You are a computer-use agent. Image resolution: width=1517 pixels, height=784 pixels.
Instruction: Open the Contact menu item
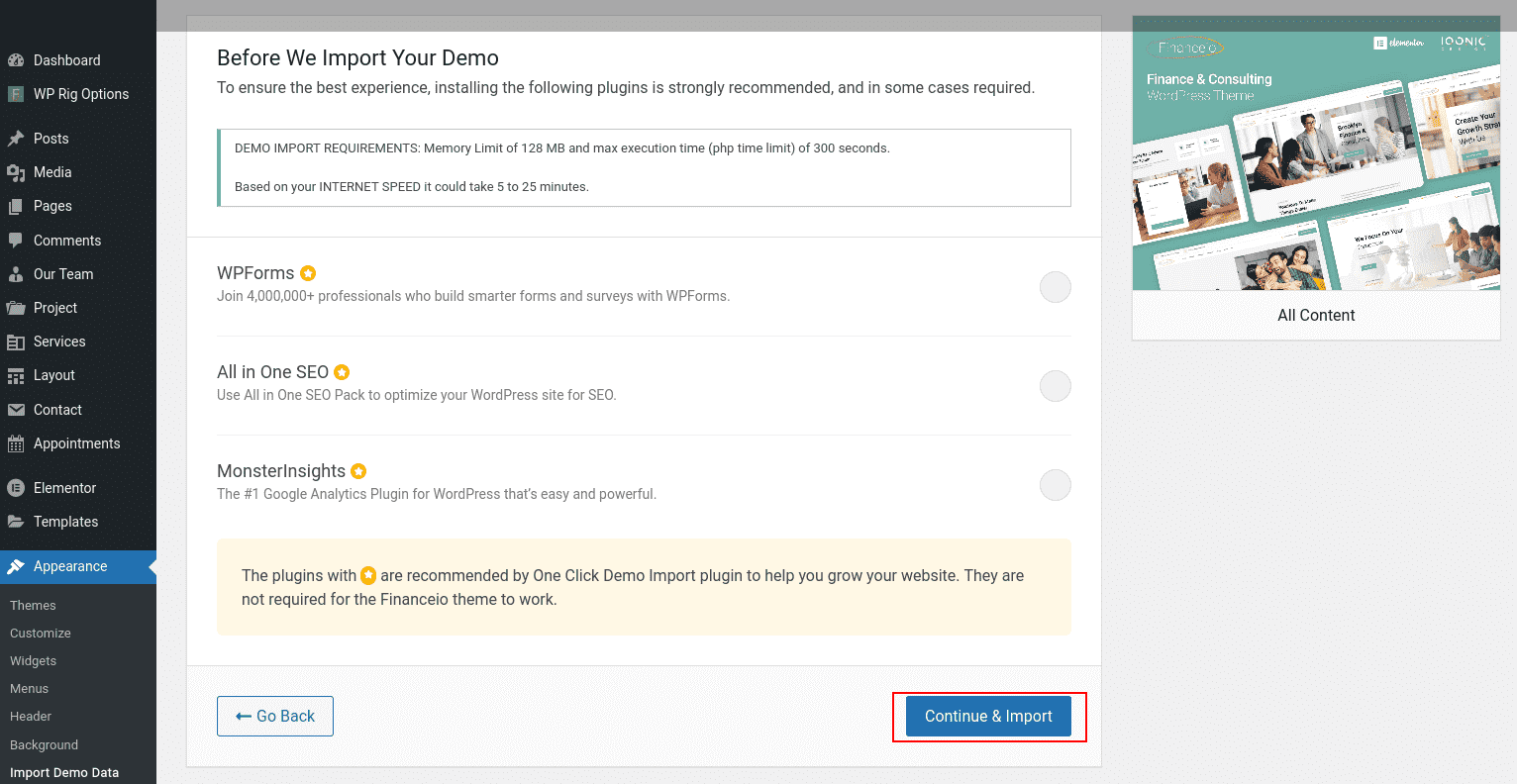click(x=78, y=410)
